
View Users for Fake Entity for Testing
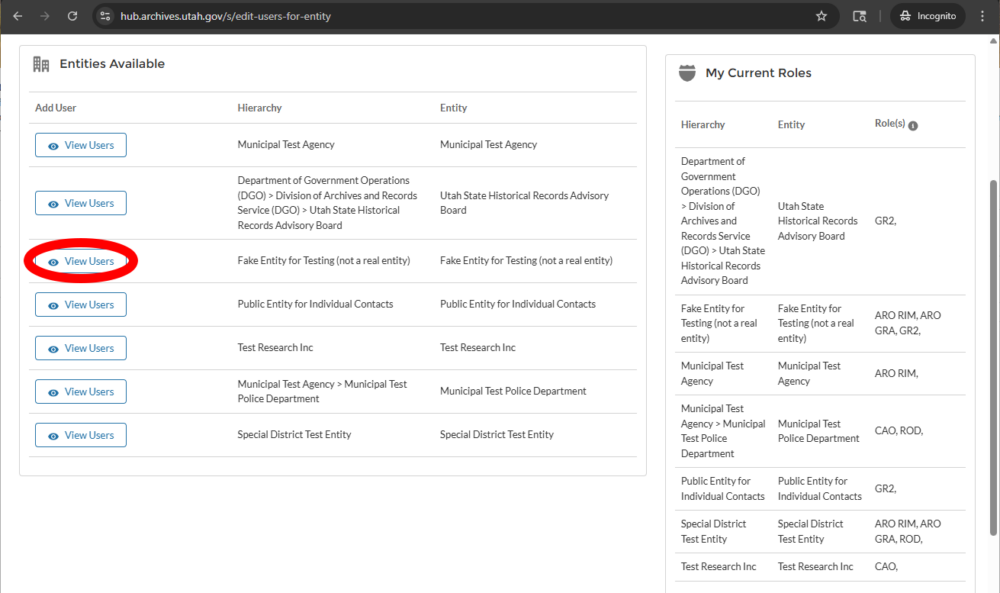pyautogui.click(x=81, y=261)
